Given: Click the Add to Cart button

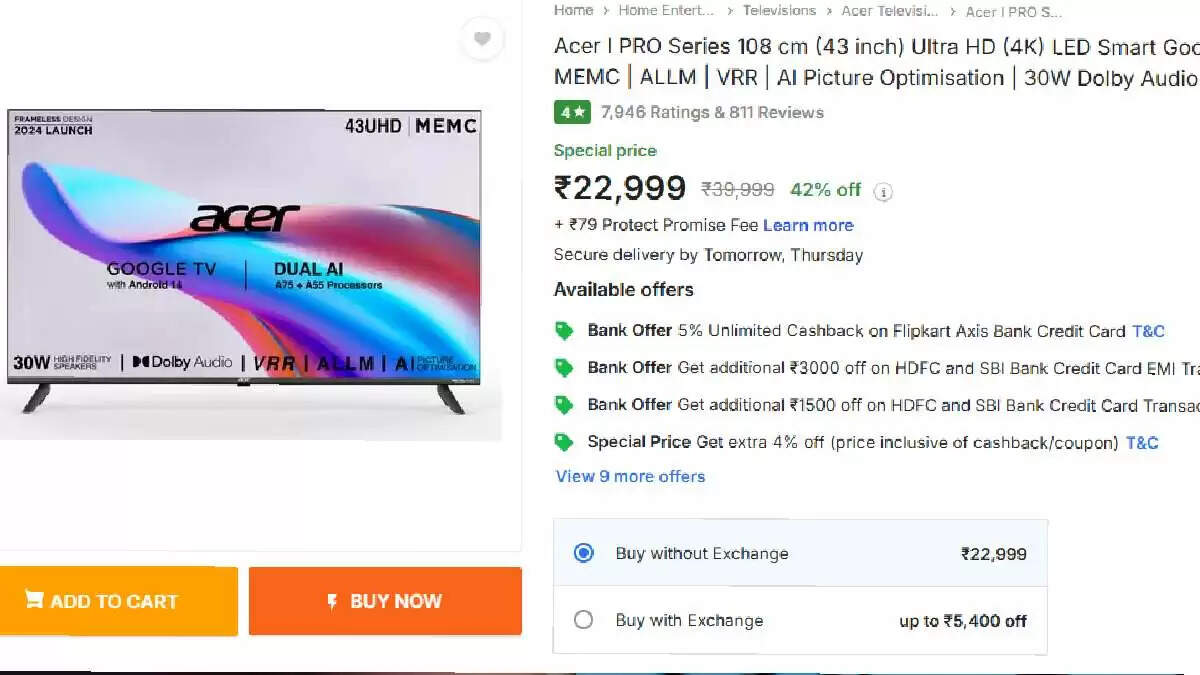Looking at the screenshot, I should coord(119,601).
